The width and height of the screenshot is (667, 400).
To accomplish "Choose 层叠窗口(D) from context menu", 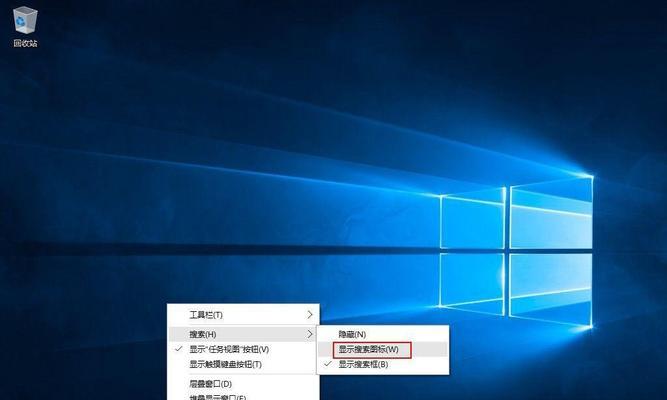I will [x=243, y=384].
